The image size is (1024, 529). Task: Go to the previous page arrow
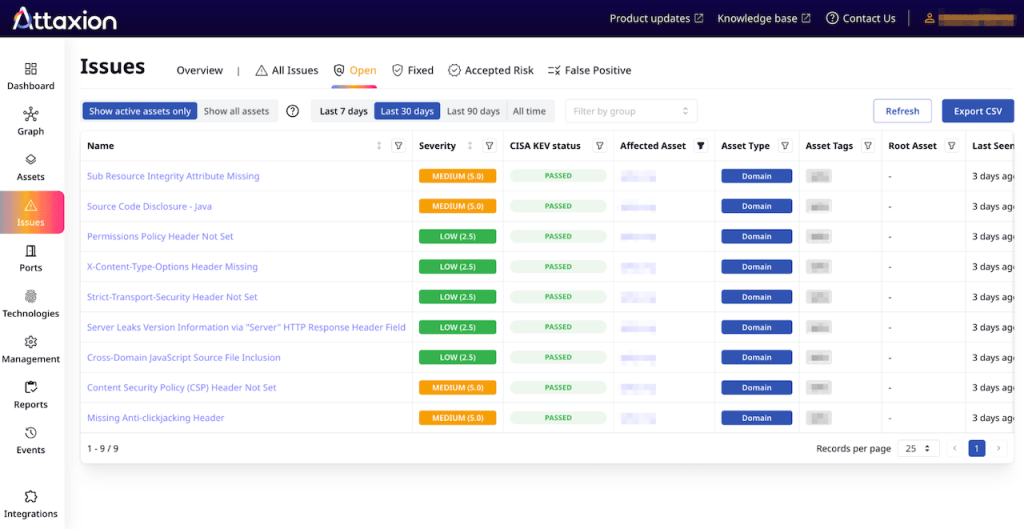pyautogui.click(x=955, y=449)
